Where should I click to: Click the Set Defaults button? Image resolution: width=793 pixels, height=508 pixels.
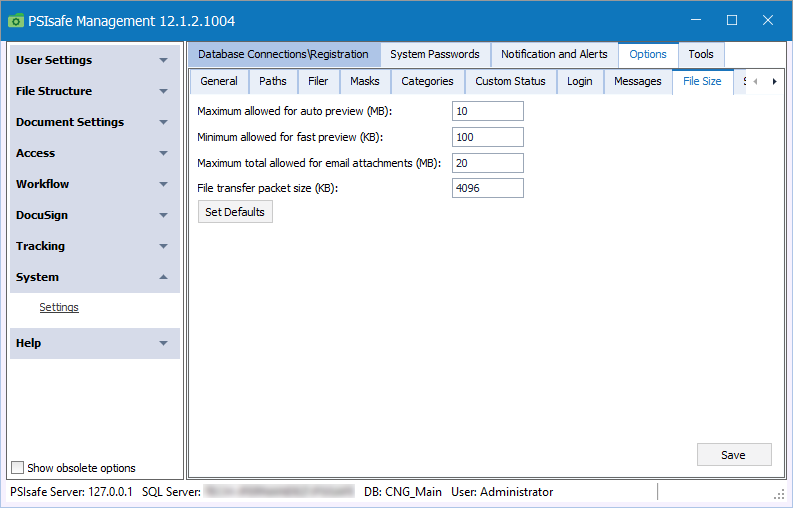[235, 212]
